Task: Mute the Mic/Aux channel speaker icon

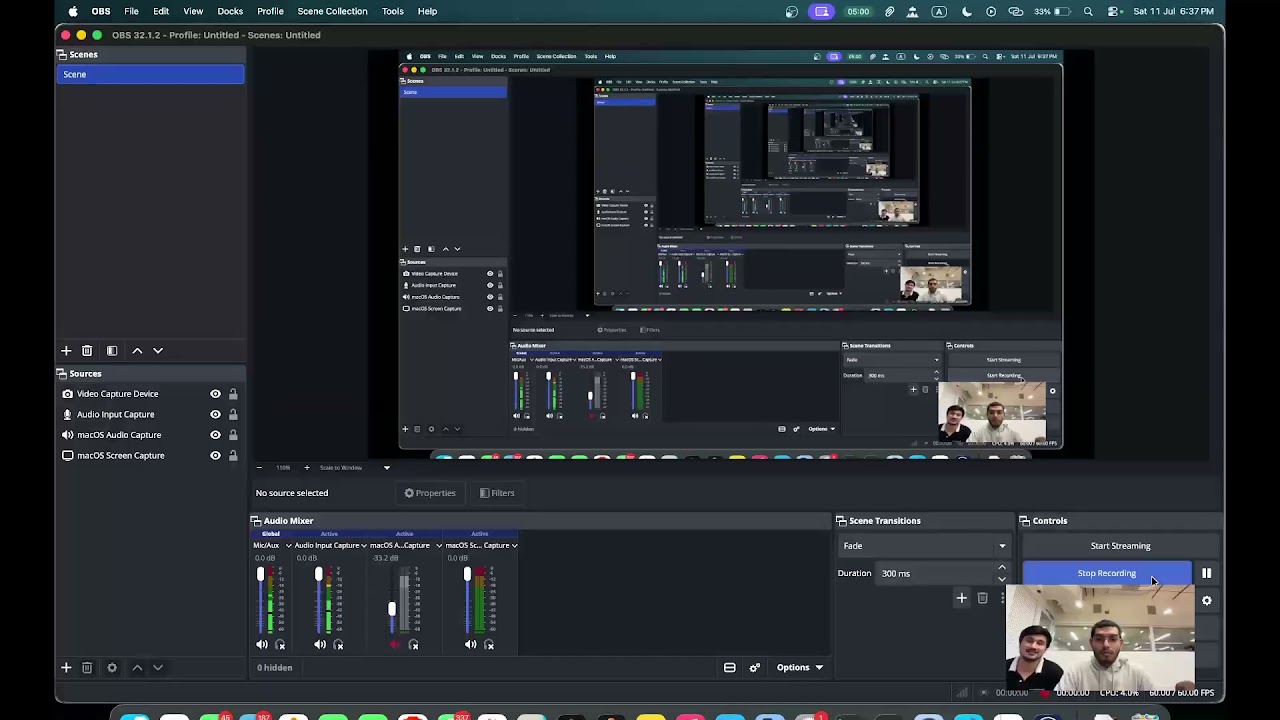Action: point(262,645)
